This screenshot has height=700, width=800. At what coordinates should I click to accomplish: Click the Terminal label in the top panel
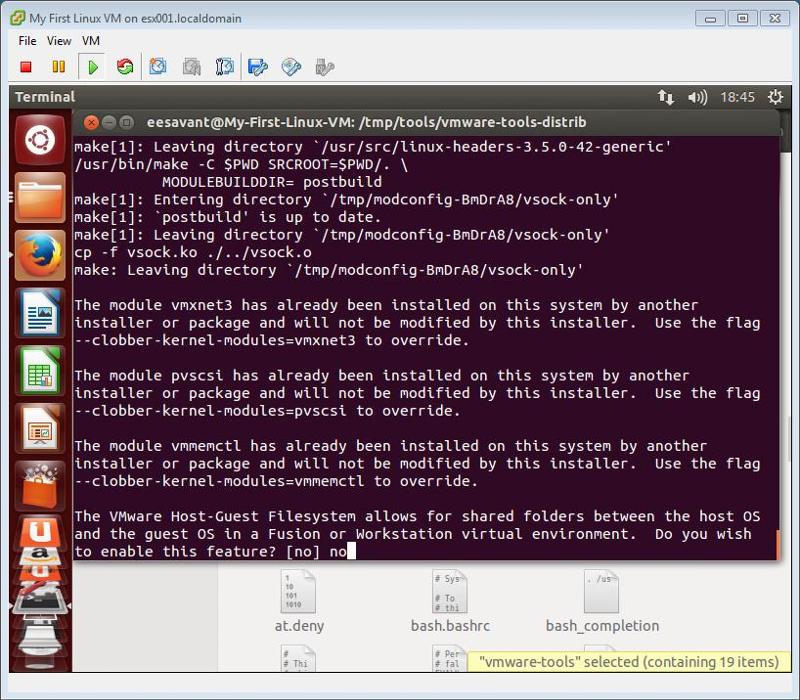point(45,97)
